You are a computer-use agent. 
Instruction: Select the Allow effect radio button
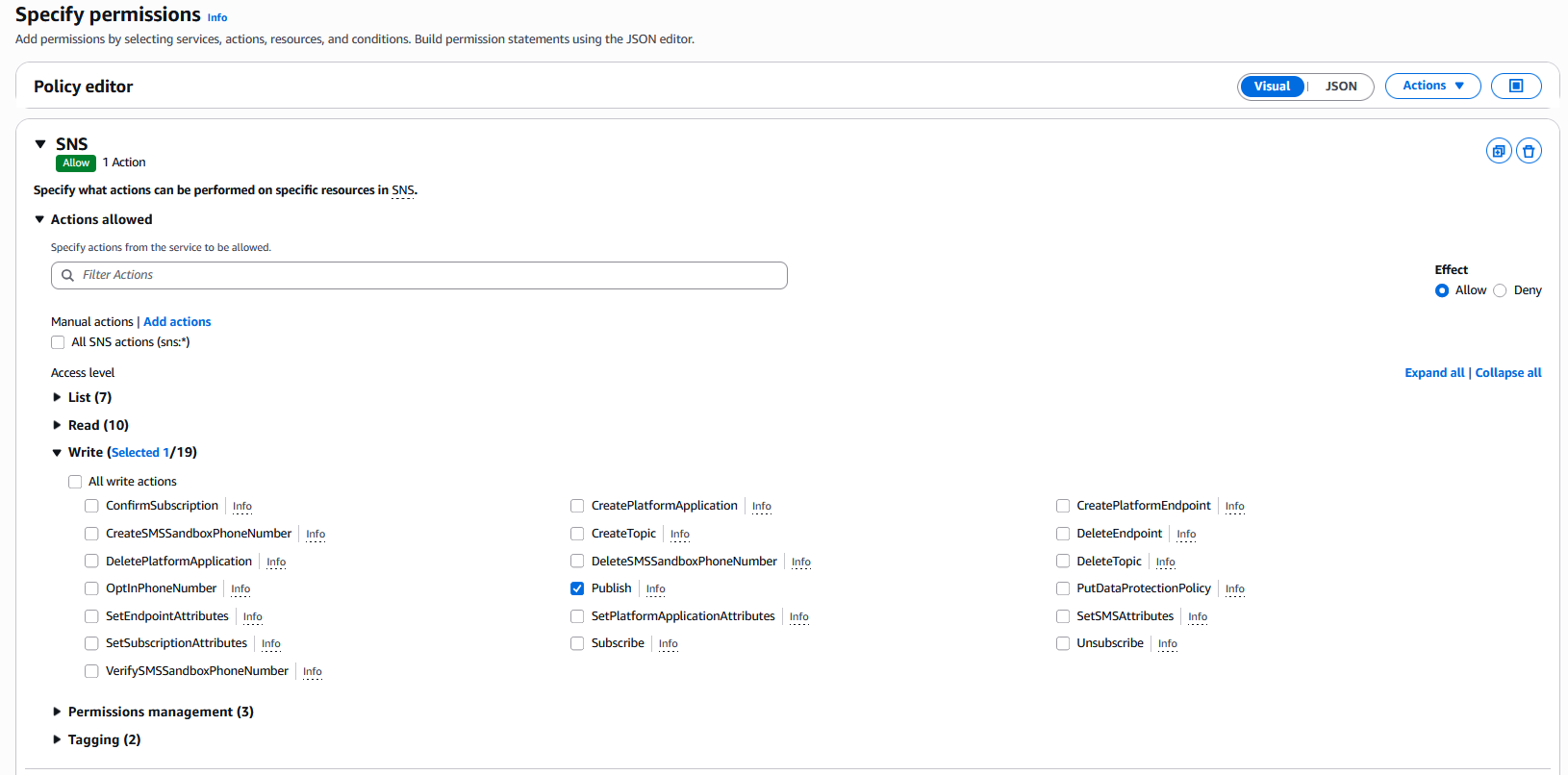click(x=1441, y=290)
